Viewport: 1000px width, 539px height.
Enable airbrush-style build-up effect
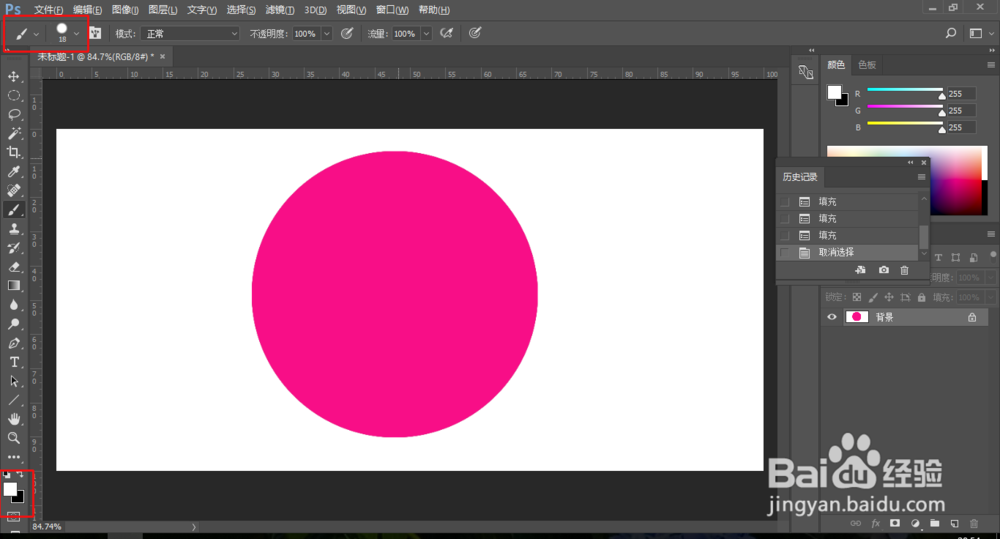446,33
